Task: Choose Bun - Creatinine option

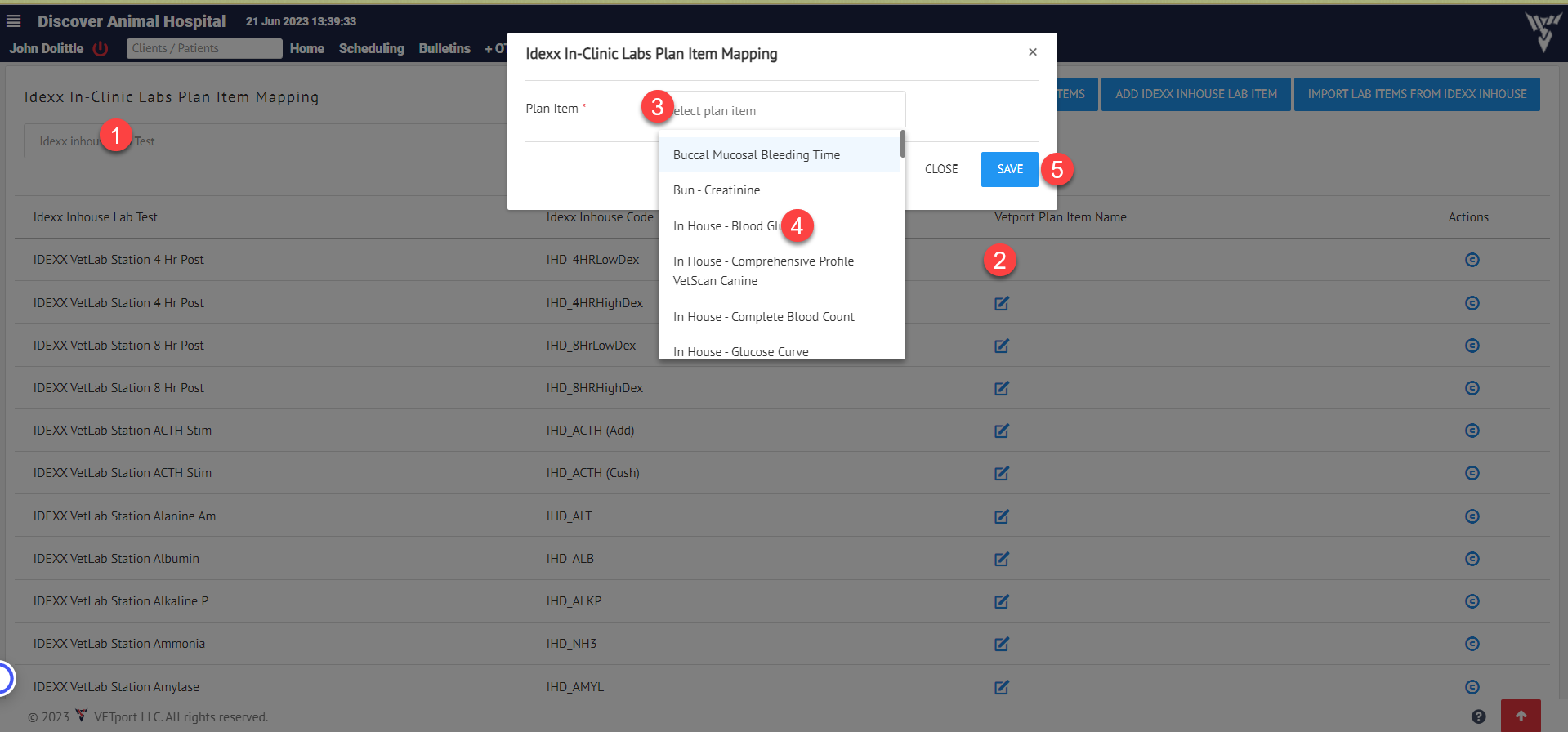Action: (x=780, y=190)
